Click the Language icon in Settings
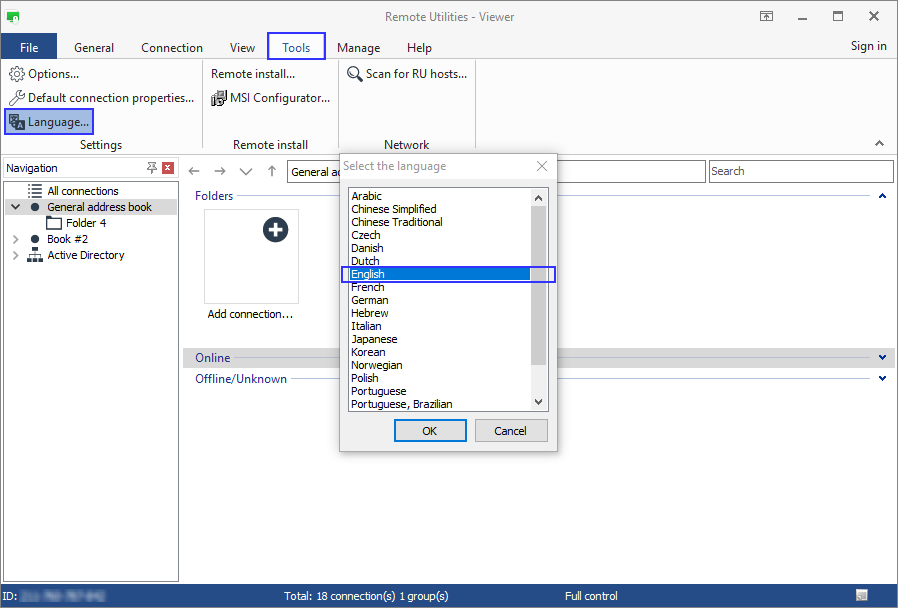 click(17, 122)
